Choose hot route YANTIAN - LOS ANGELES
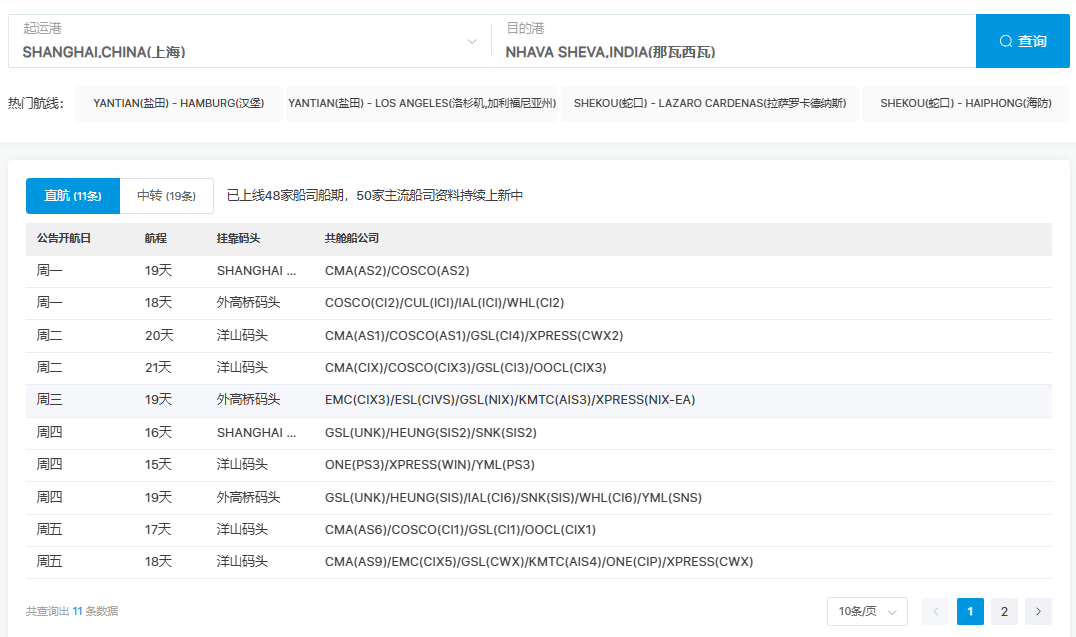1076x637 pixels. (421, 103)
